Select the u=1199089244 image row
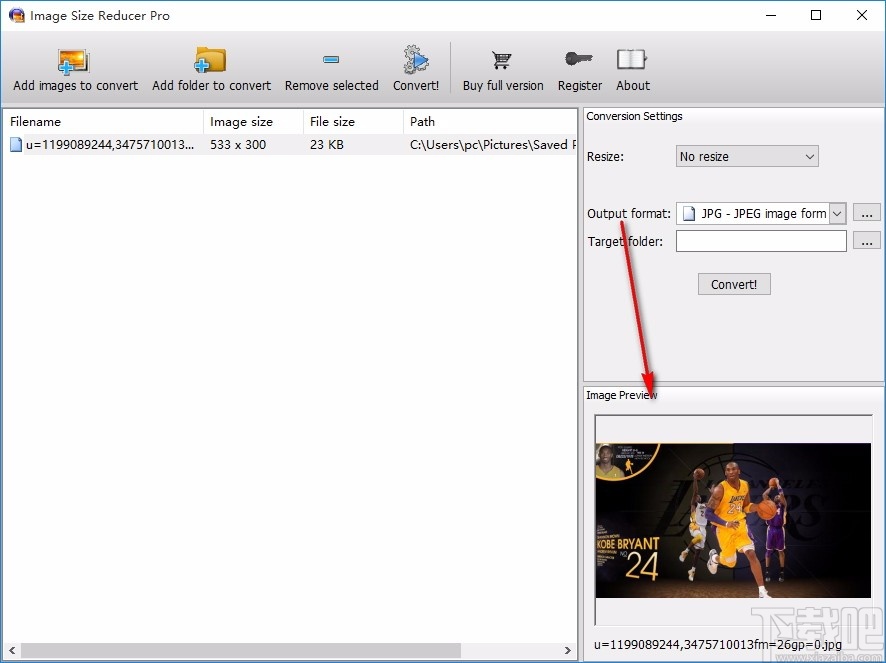 [x=100, y=144]
